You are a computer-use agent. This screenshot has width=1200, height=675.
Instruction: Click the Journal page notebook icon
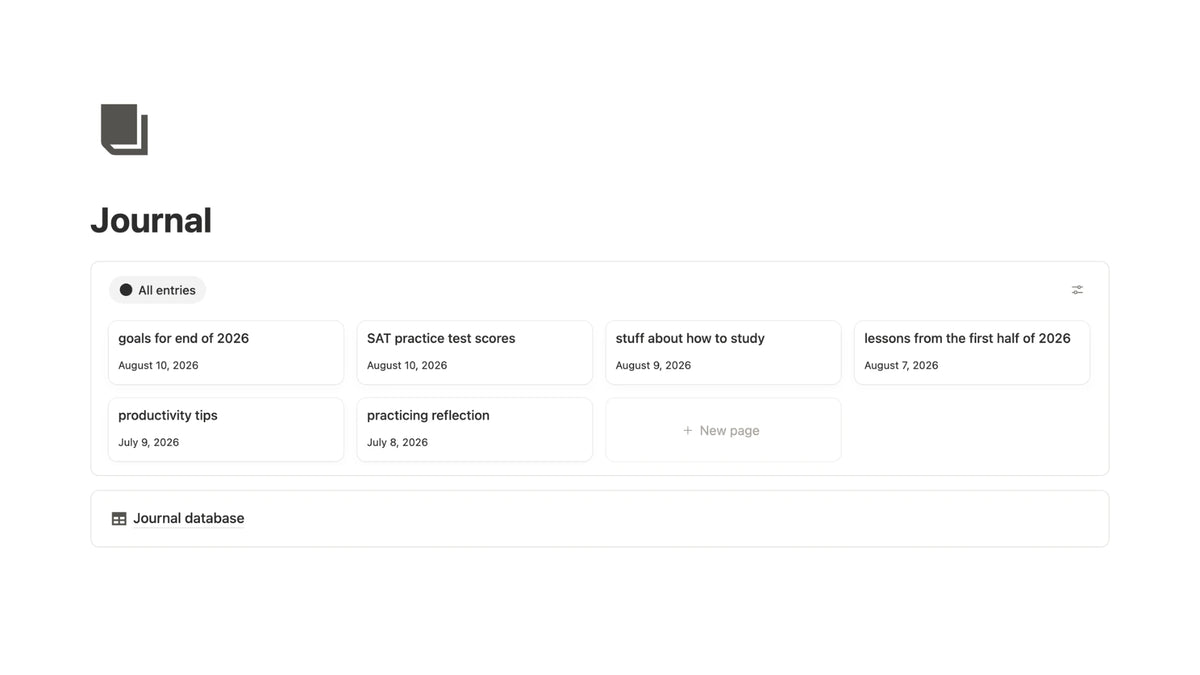coord(124,129)
